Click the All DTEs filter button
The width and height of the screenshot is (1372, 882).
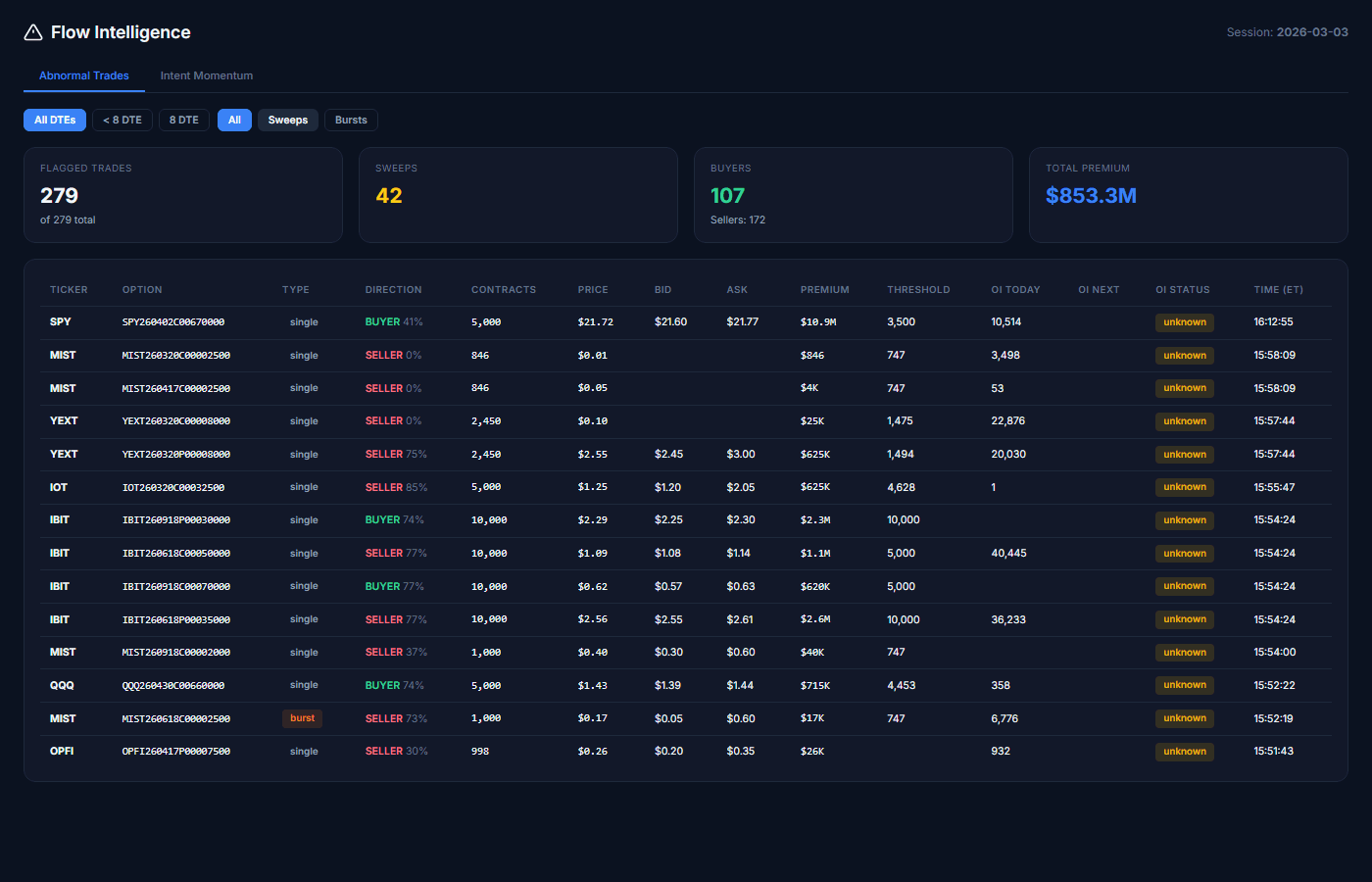pyautogui.click(x=55, y=120)
